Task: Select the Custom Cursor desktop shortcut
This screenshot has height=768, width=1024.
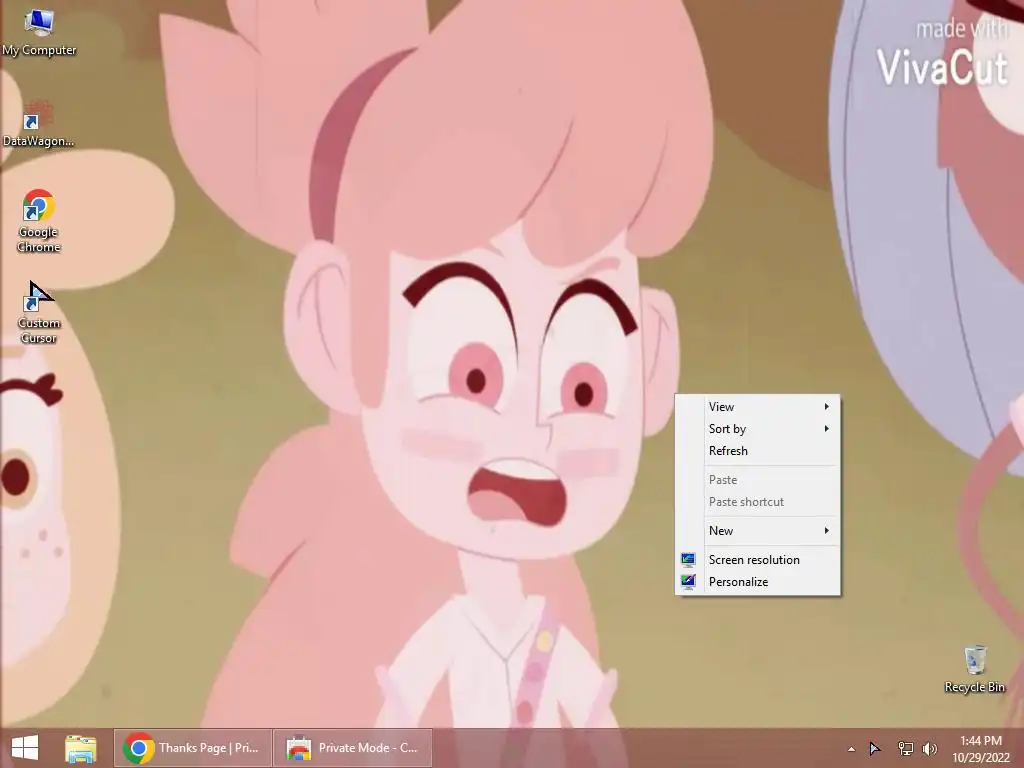Action: point(39,312)
